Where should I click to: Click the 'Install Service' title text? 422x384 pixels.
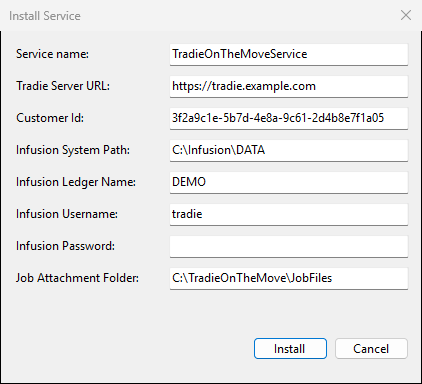[x=45, y=16]
